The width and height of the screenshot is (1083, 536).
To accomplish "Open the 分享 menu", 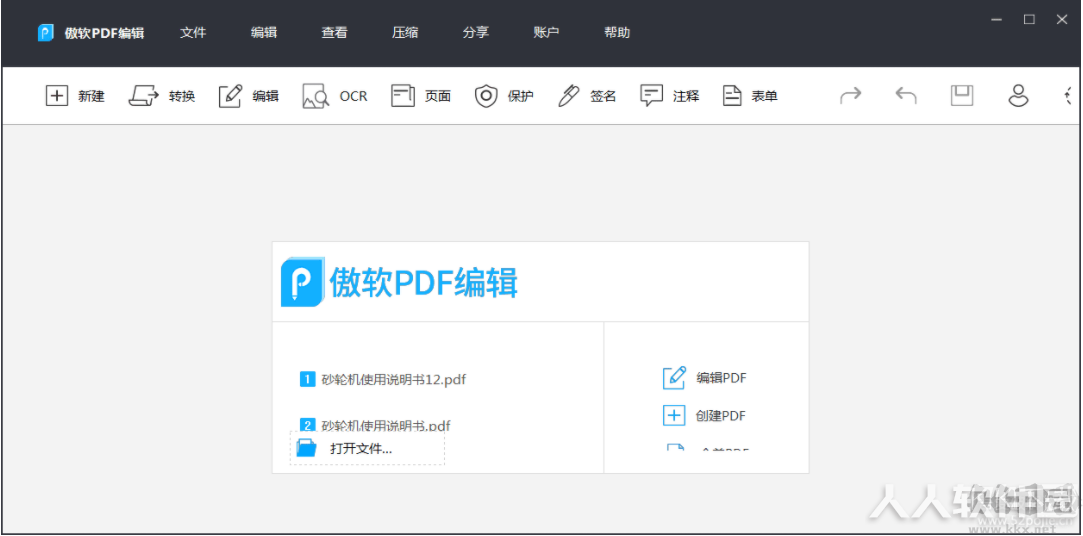I will (476, 32).
